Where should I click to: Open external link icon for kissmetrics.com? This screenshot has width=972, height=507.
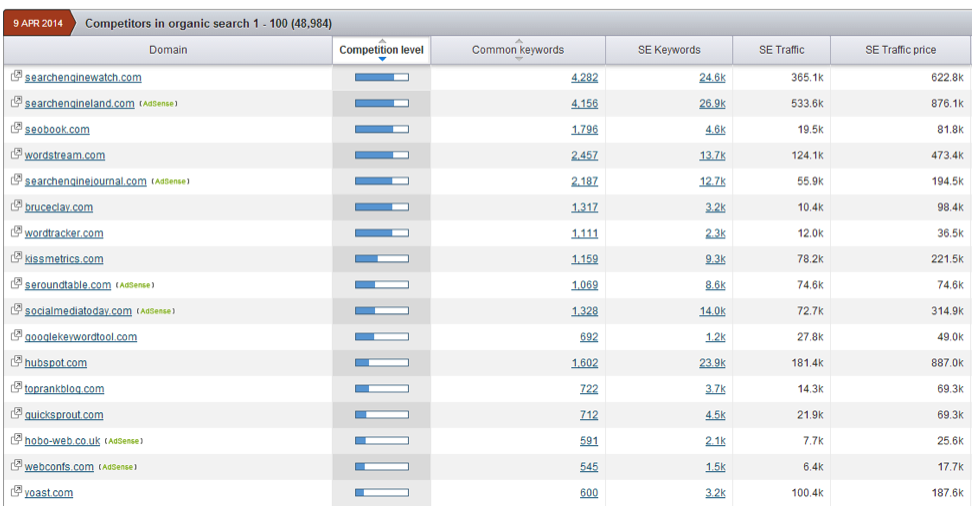[16, 258]
